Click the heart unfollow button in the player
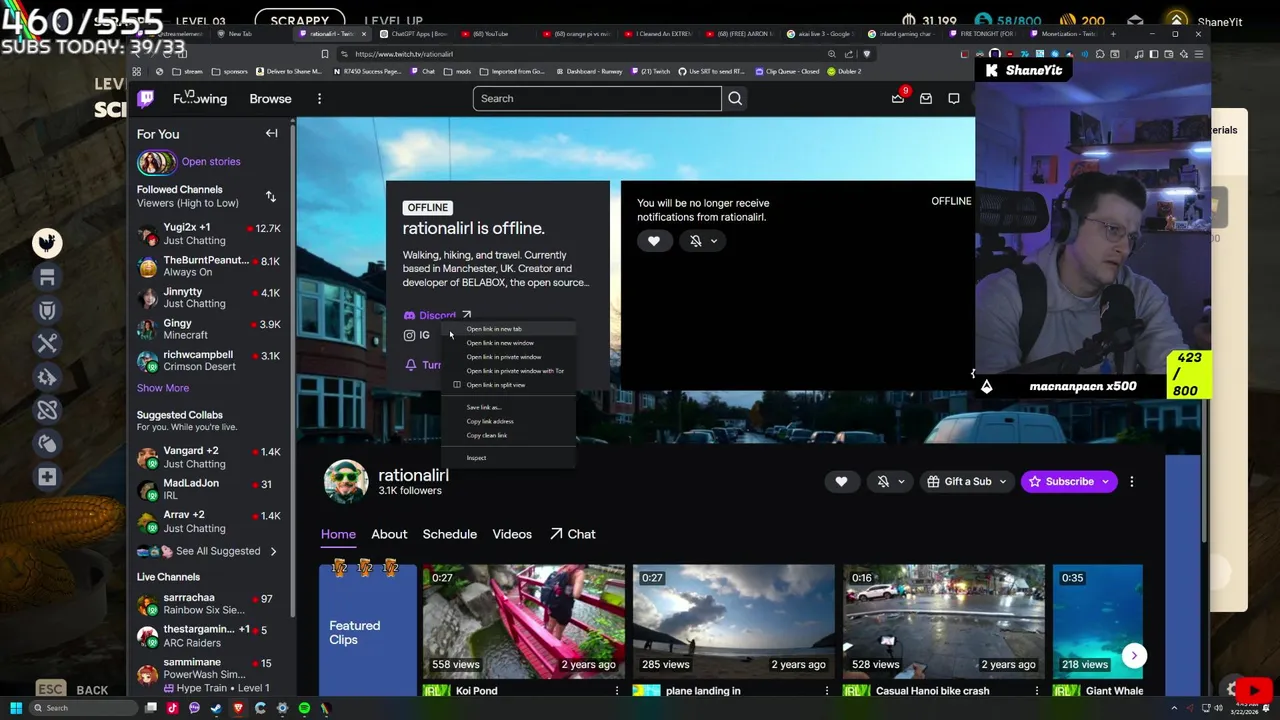 click(654, 241)
